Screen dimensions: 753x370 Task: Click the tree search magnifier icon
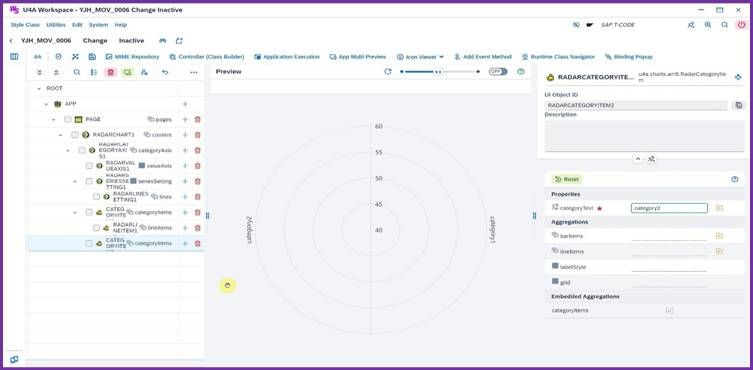(x=77, y=72)
